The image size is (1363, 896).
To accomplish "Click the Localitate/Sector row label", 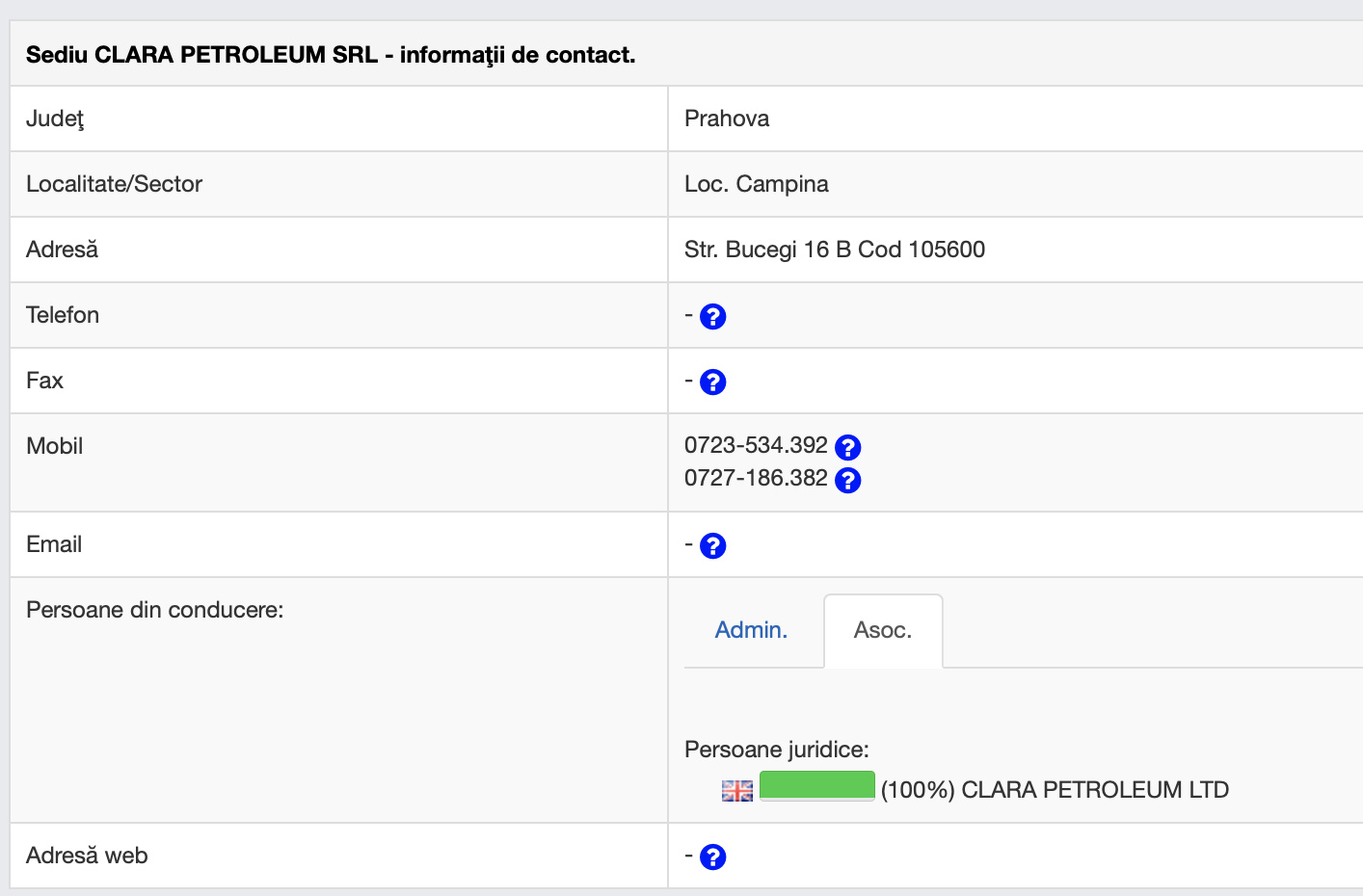I will click(x=114, y=184).
